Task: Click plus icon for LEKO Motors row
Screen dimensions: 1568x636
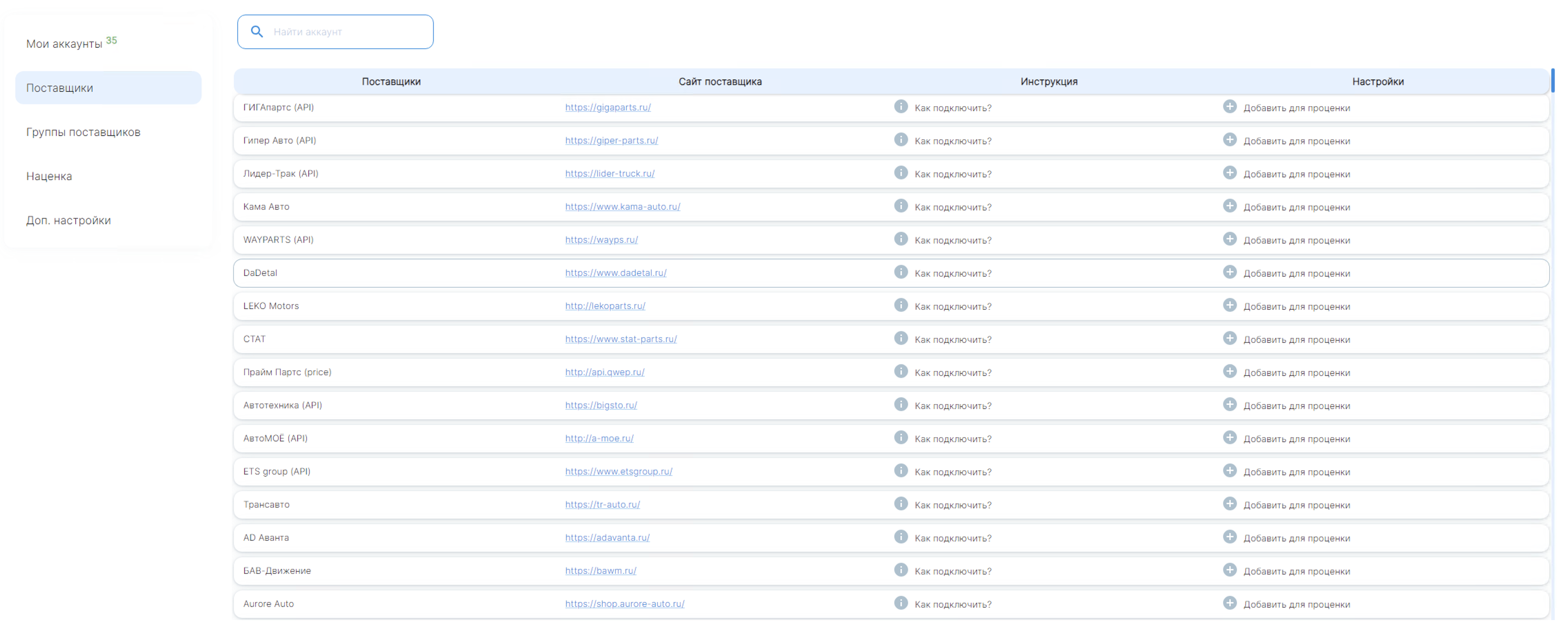Action: coord(1229,305)
